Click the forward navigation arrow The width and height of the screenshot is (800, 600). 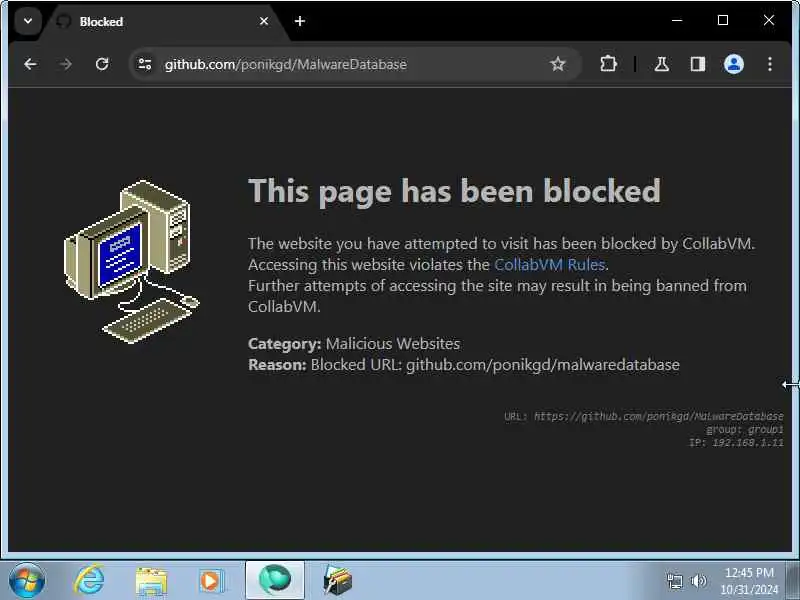(65, 64)
